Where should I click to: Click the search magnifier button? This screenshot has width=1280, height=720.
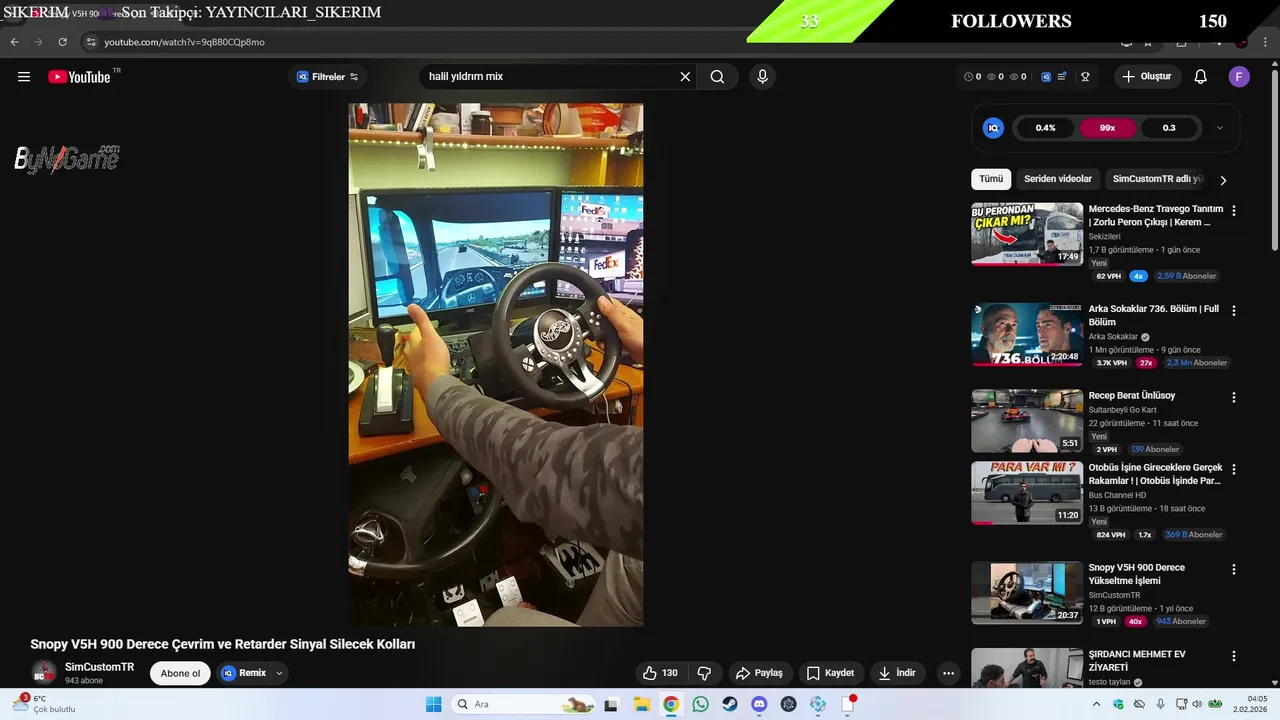[717, 77]
